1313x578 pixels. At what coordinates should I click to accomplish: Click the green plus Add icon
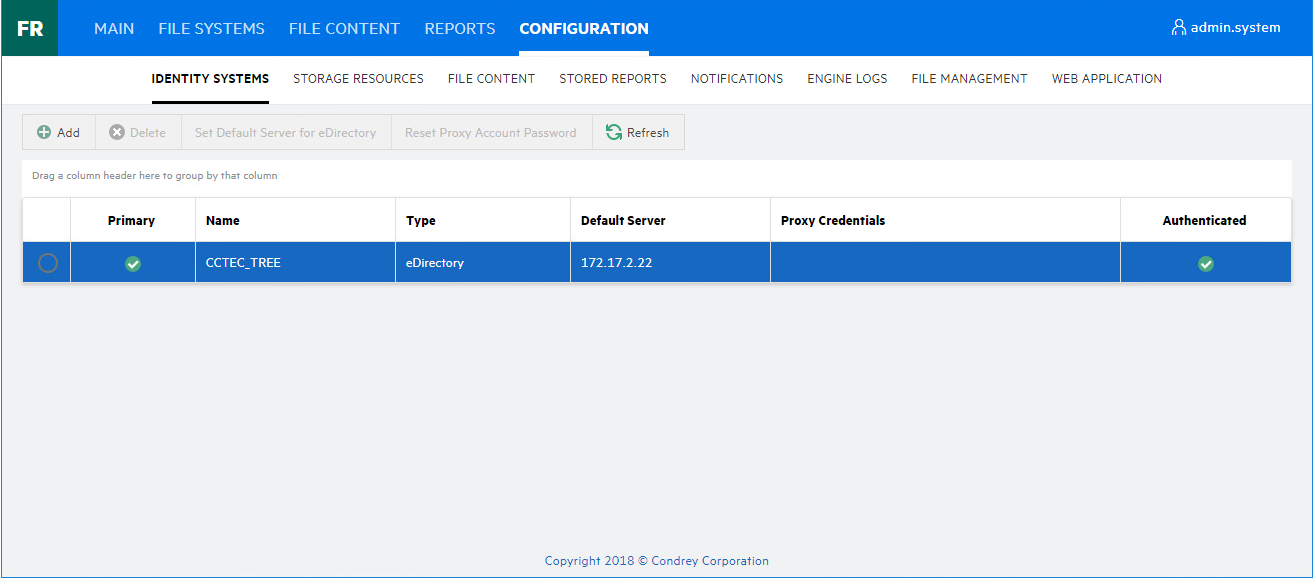point(44,132)
